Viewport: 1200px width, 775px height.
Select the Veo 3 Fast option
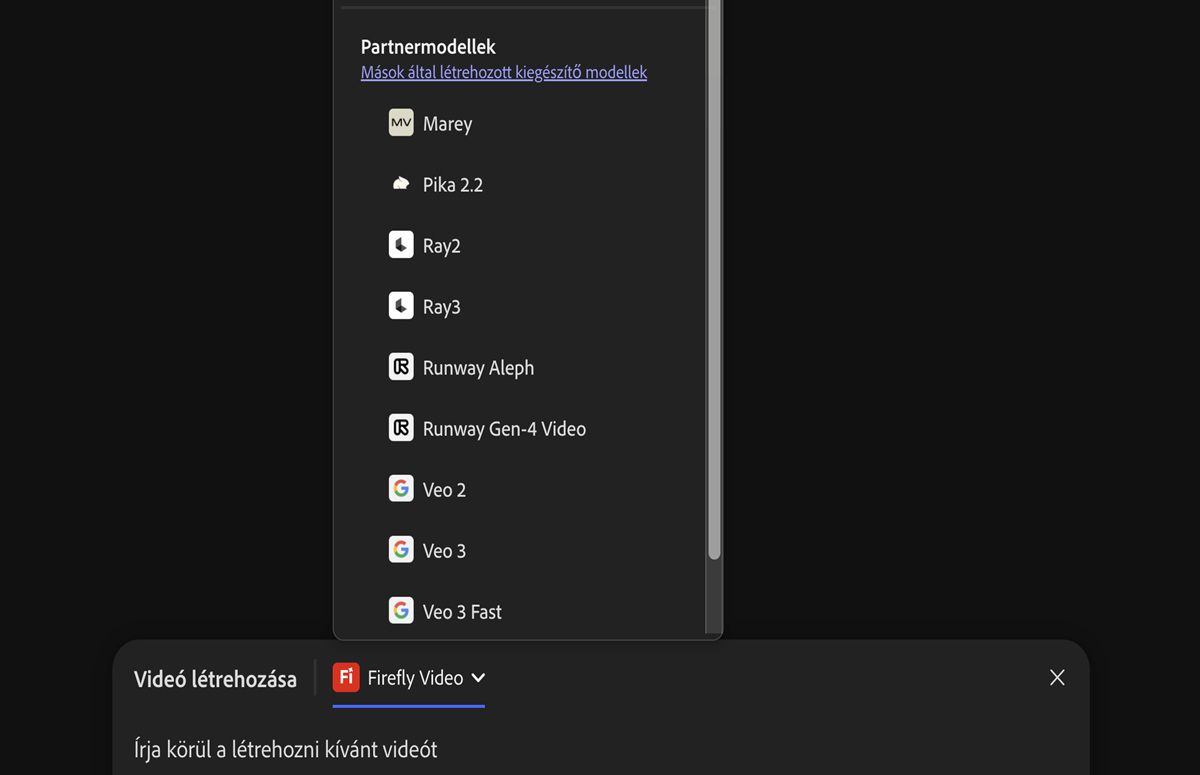pos(462,612)
